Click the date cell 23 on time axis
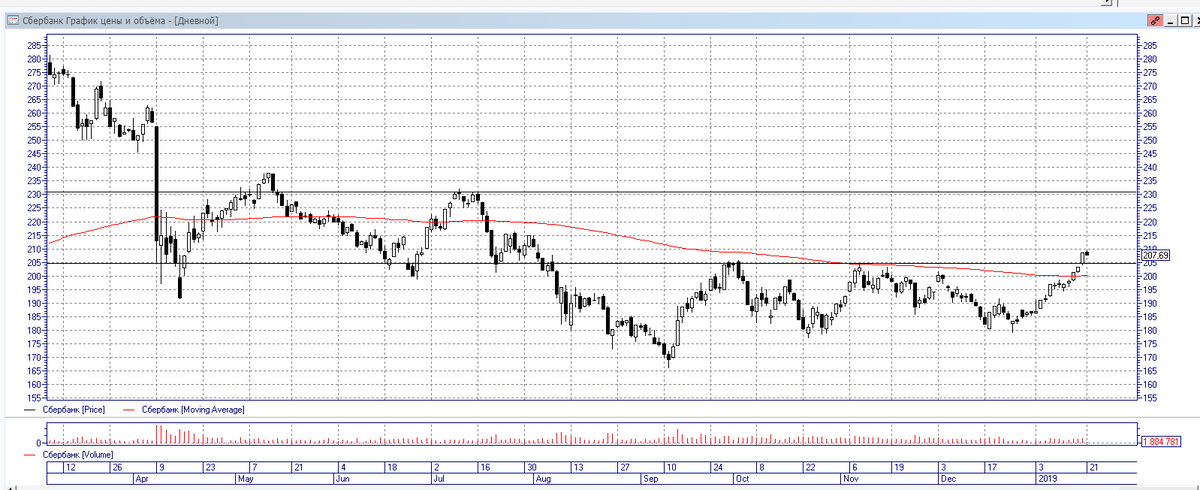The width and height of the screenshot is (1200, 490). click(x=209, y=467)
